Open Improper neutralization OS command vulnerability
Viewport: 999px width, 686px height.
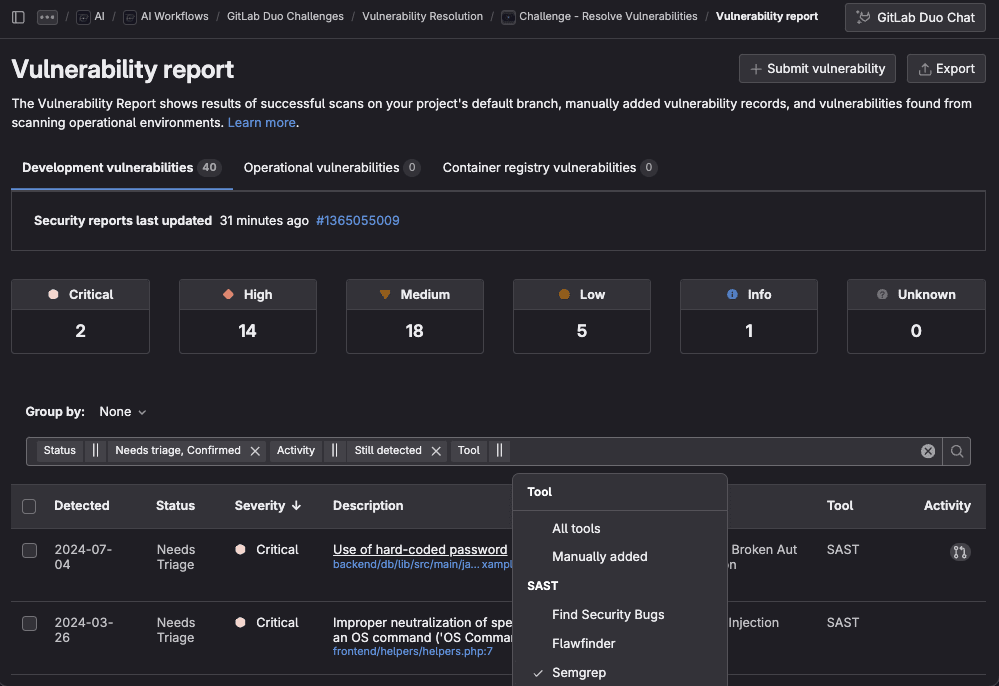[x=422, y=630]
